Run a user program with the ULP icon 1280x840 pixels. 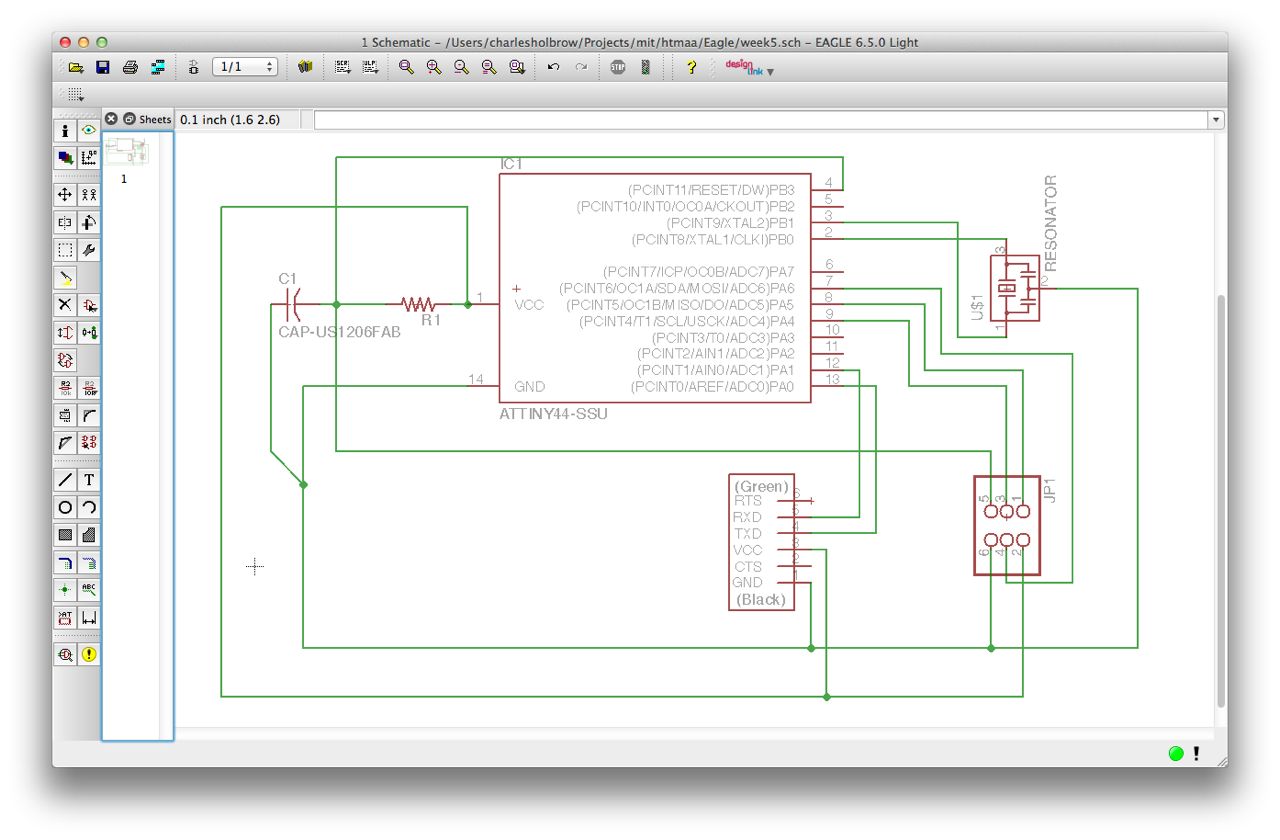370,67
